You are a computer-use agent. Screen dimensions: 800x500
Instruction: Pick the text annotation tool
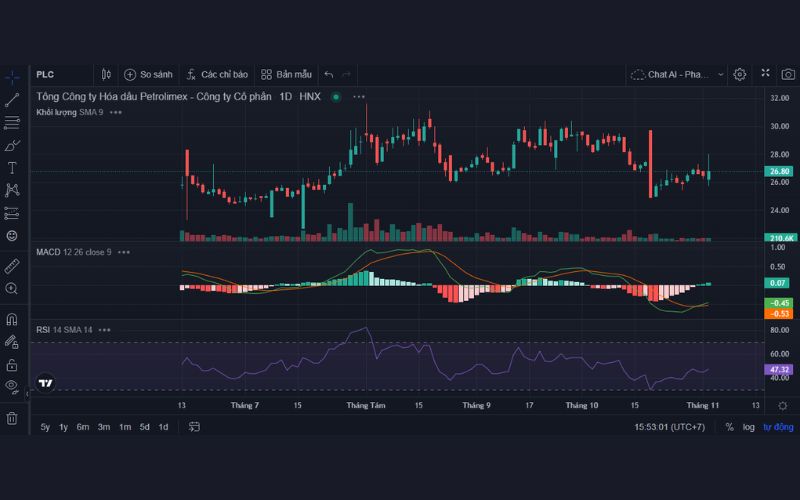click(12, 168)
